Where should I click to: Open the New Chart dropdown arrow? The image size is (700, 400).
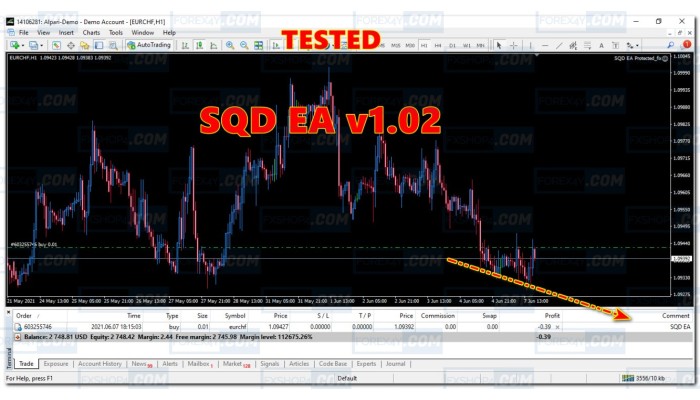click(23, 46)
